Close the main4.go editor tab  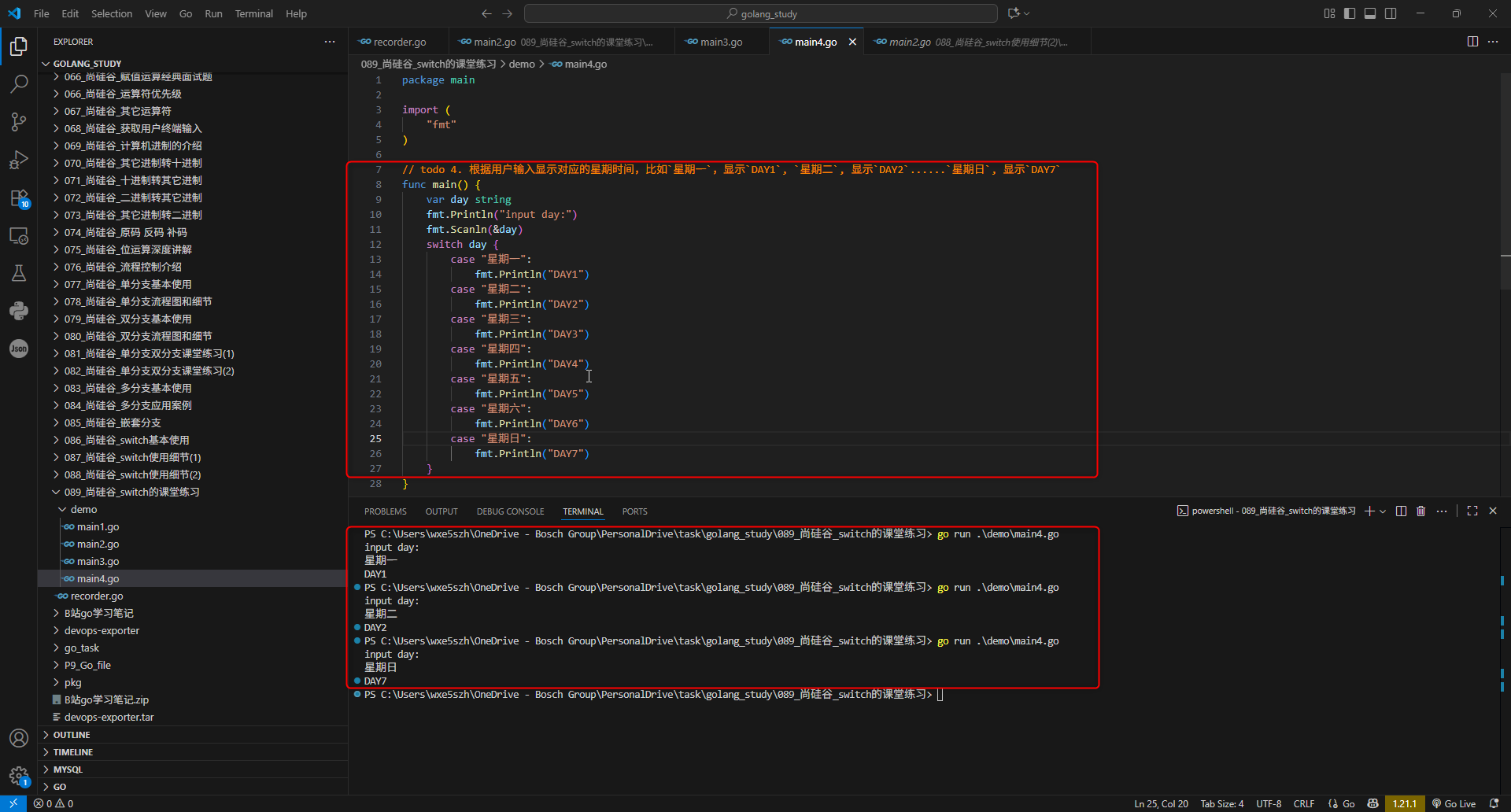click(x=852, y=42)
